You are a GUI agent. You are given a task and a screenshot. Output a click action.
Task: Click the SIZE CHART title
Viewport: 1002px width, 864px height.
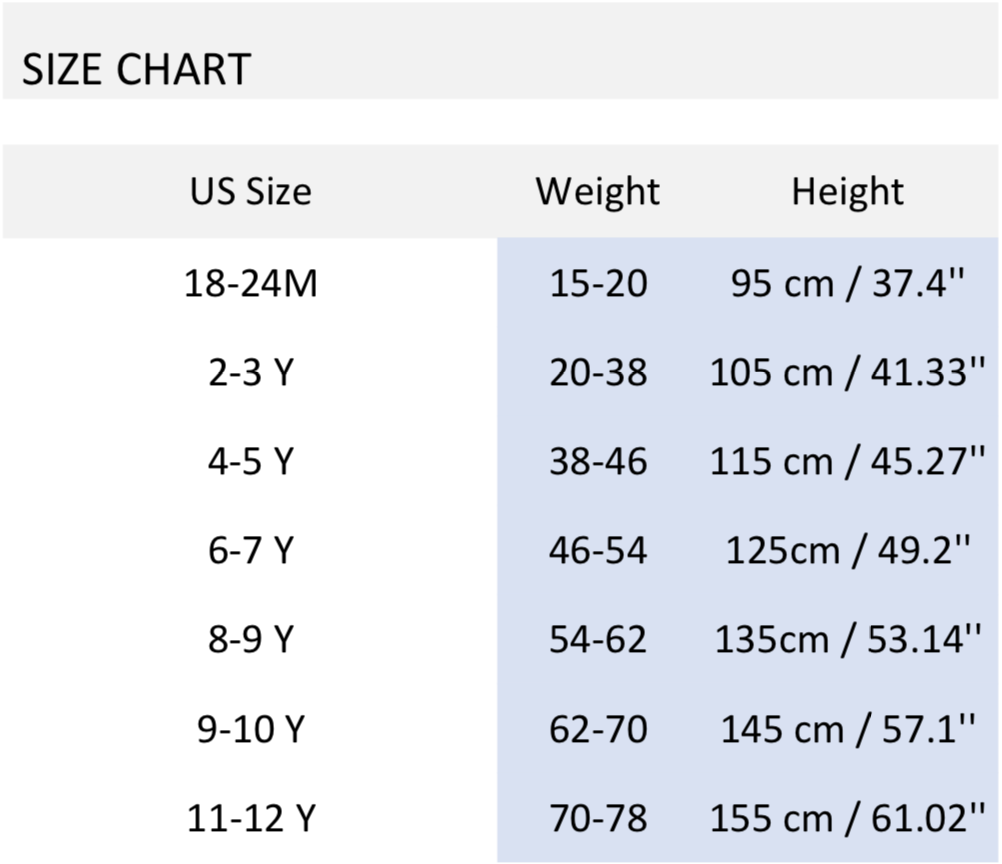click(x=136, y=70)
